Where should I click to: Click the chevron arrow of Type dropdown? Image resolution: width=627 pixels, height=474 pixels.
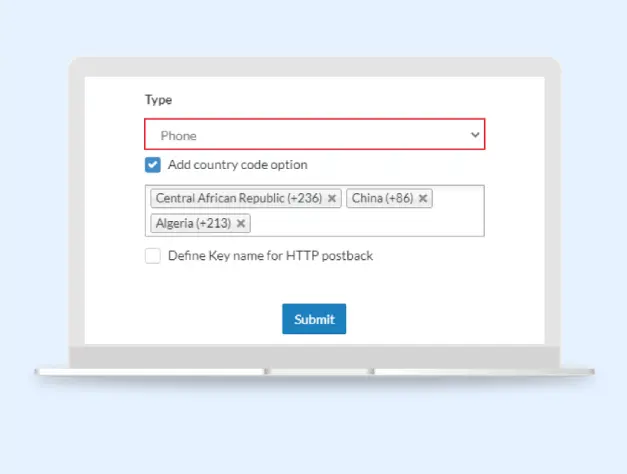[x=475, y=134]
